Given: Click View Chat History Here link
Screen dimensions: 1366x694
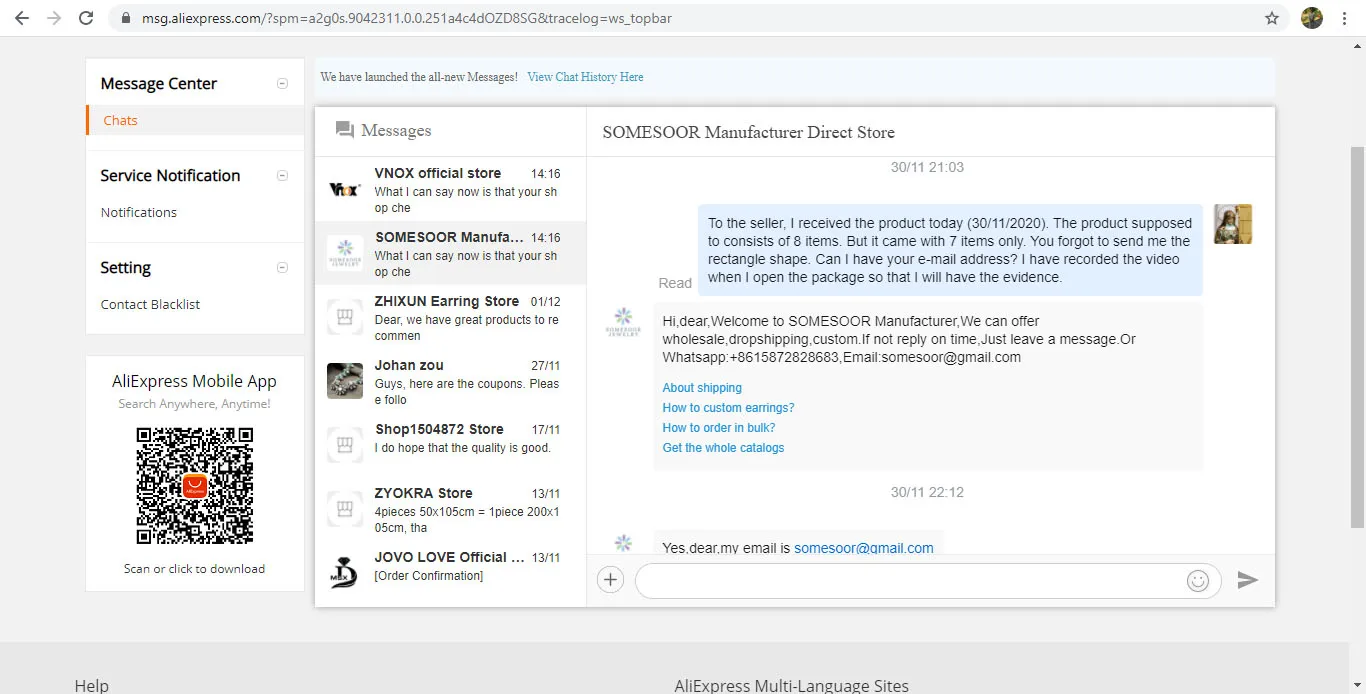Looking at the screenshot, I should pyautogui.click(x=585, y=77).
